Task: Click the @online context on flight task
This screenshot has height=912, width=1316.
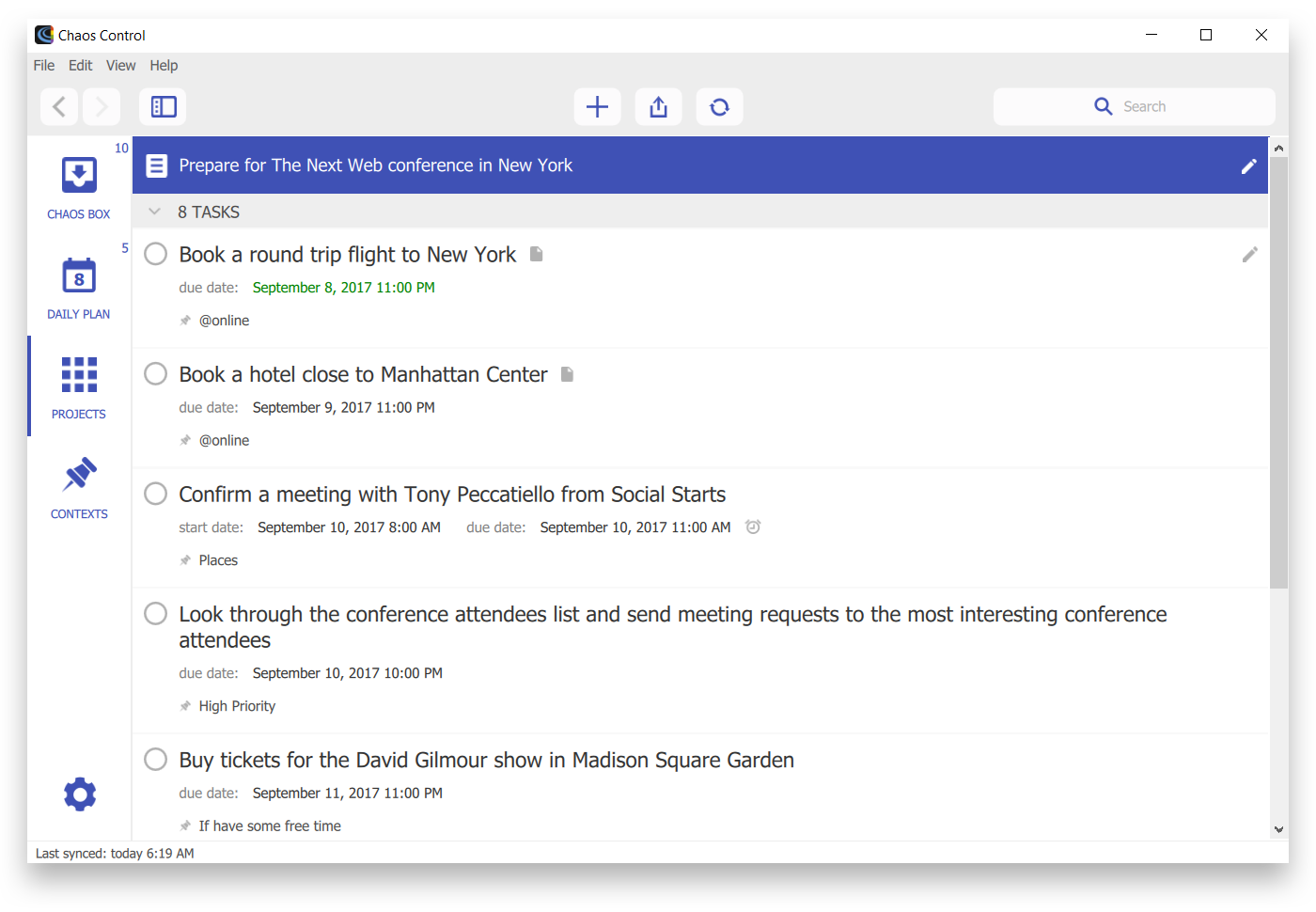Action: click(x=224, y=321)
